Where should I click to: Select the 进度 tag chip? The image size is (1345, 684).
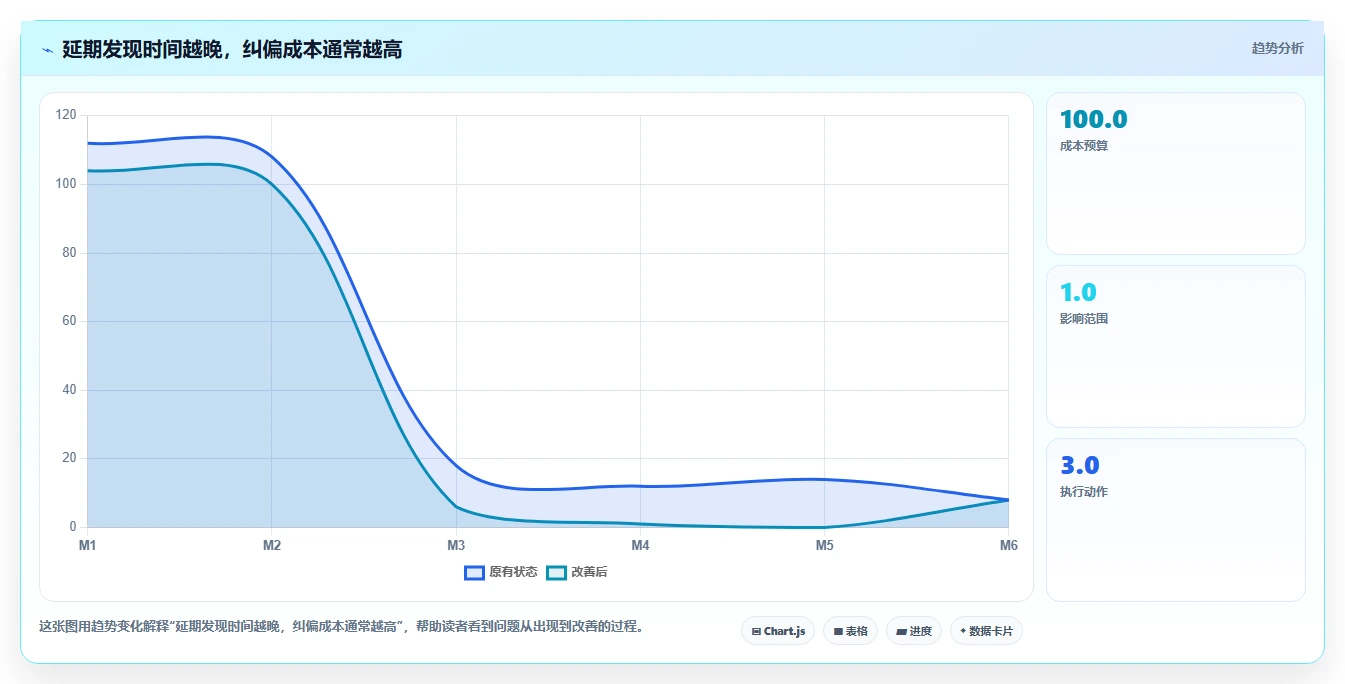(914, 631)
